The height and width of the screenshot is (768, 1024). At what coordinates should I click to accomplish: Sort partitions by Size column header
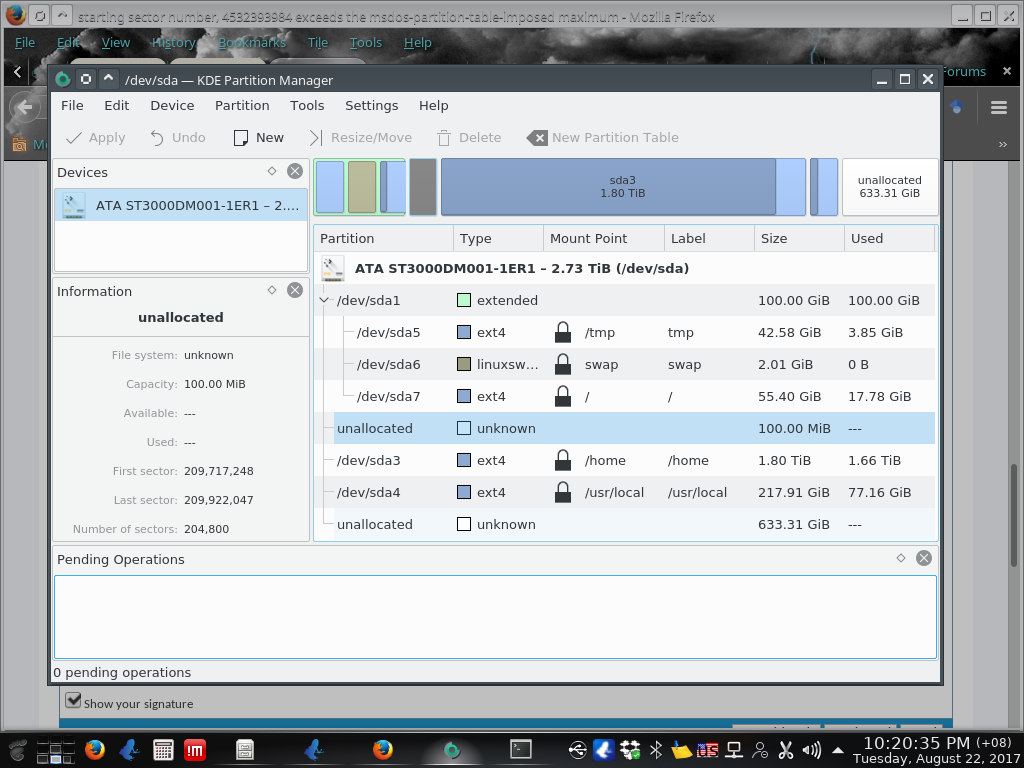[x=774, y=238]
